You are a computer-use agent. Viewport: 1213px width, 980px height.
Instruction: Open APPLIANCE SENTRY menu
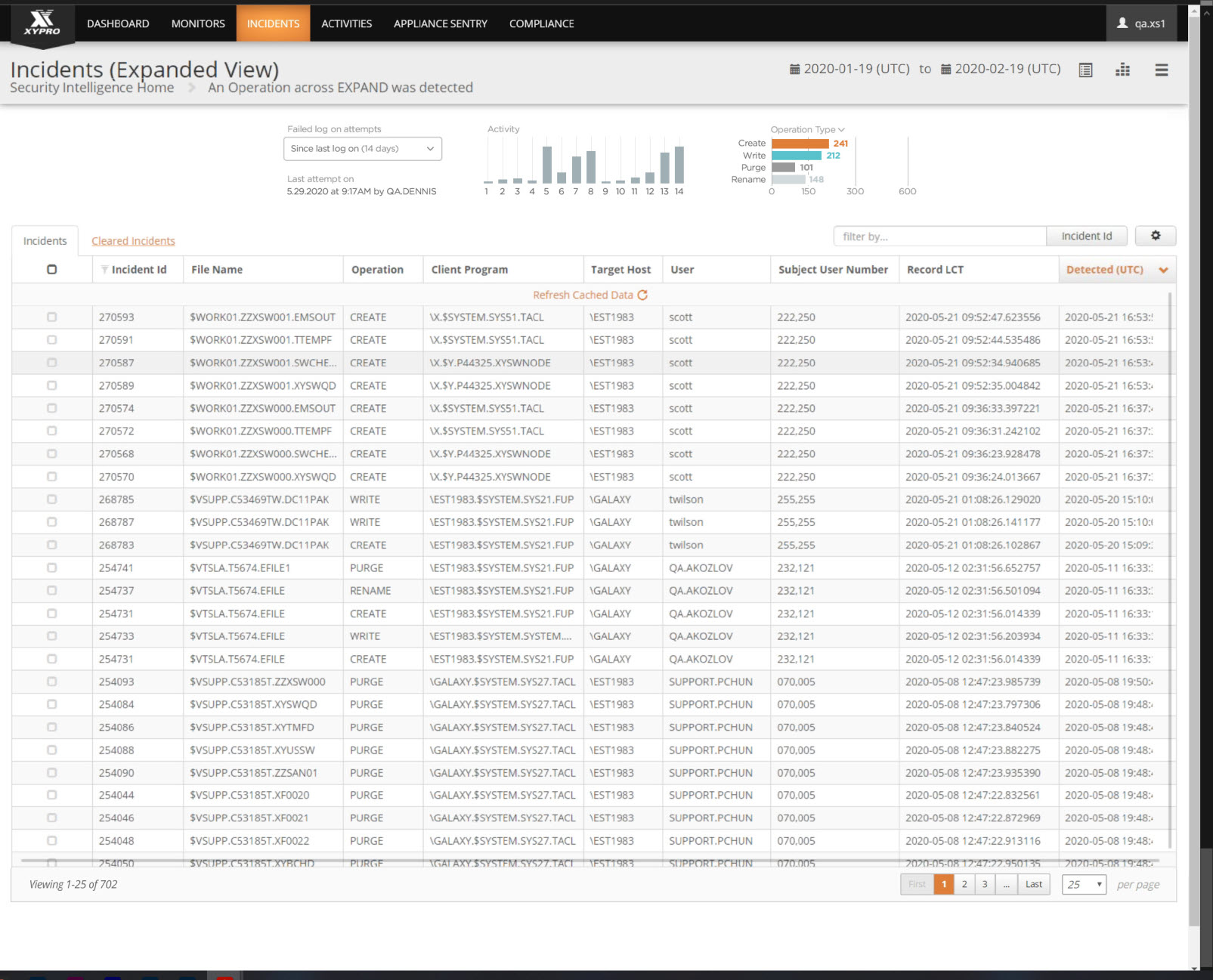(x=441, y=23)
